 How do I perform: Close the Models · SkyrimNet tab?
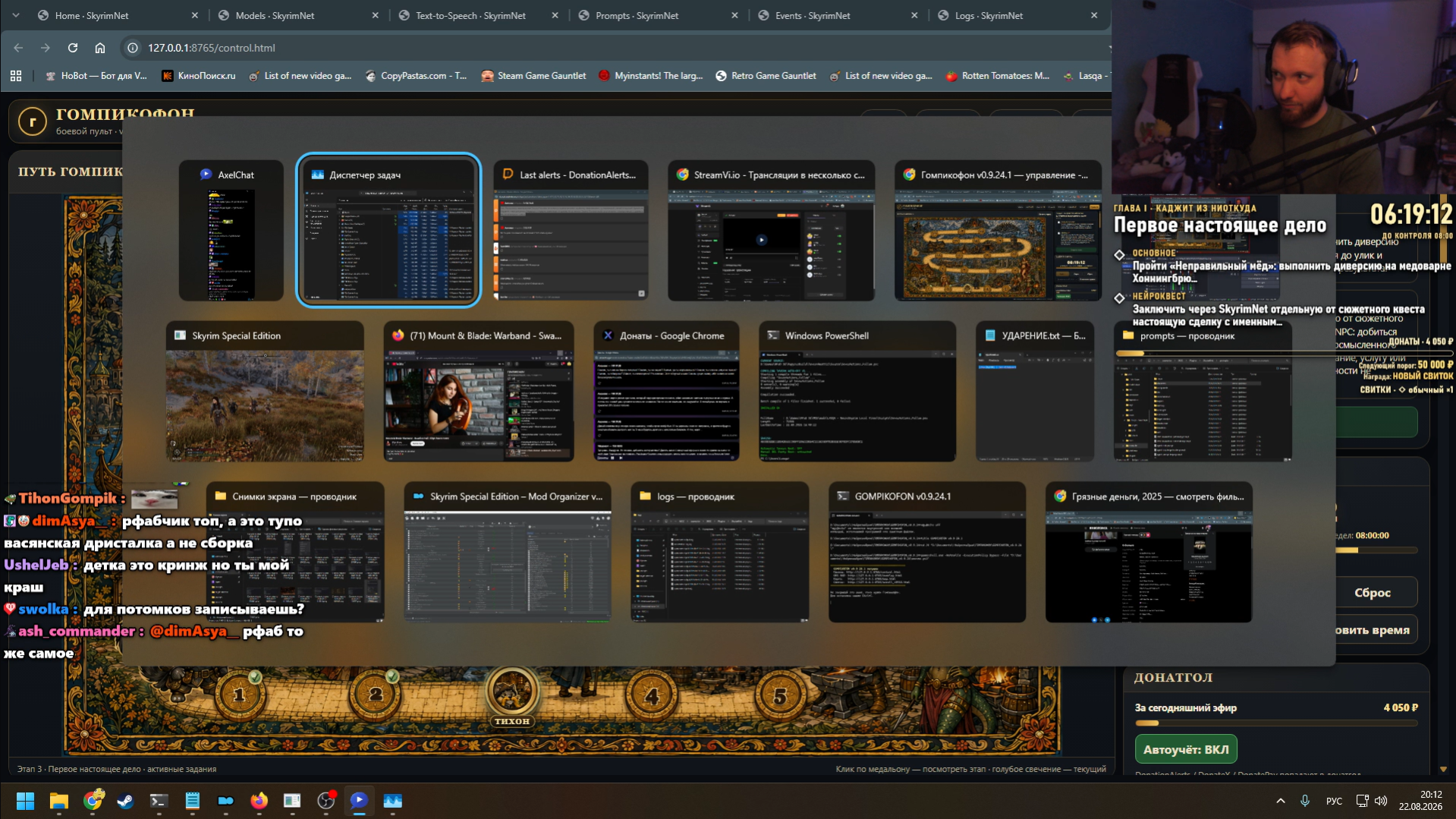[x=376, y=15]
